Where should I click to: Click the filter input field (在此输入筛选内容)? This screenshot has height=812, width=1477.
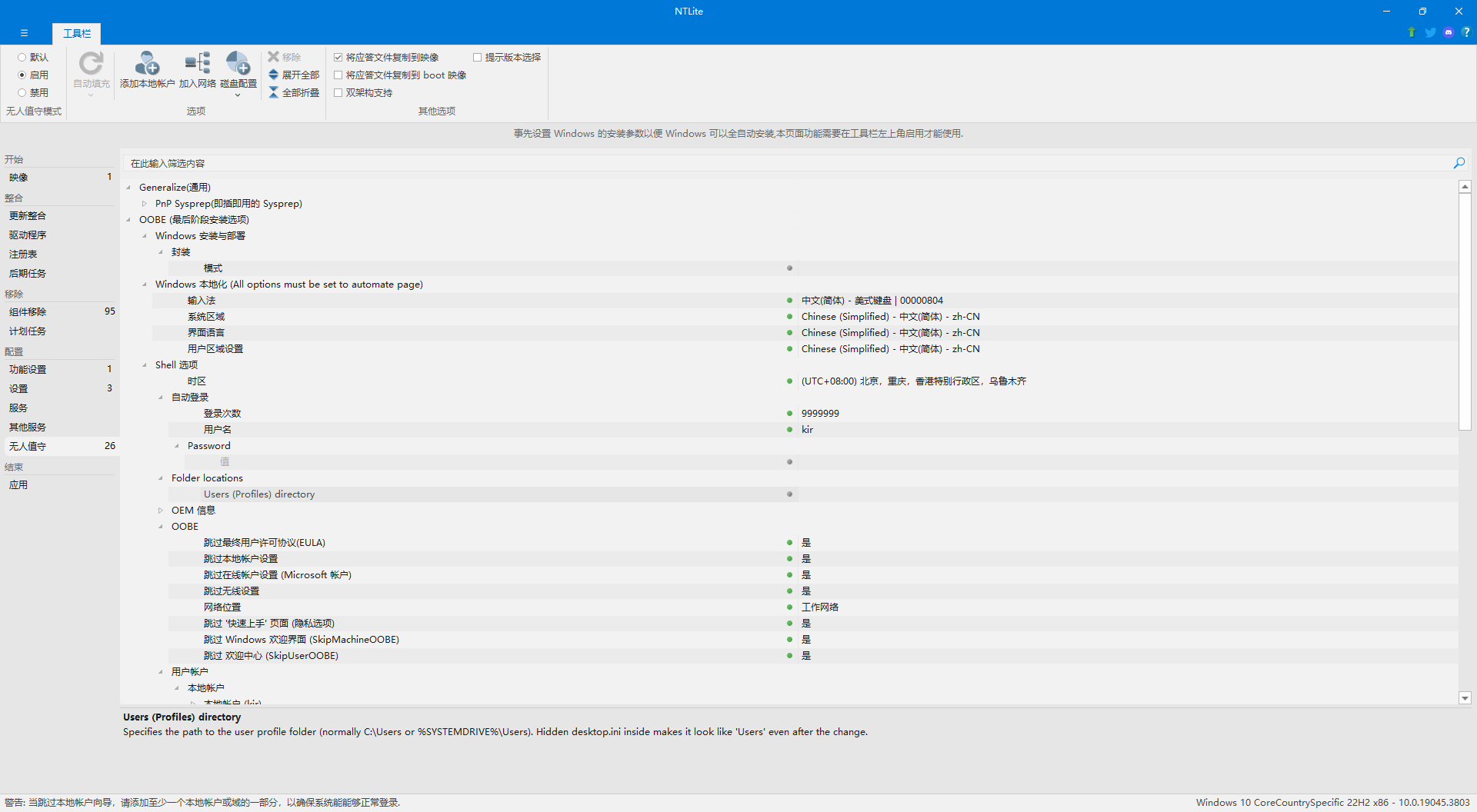[786, 163]
